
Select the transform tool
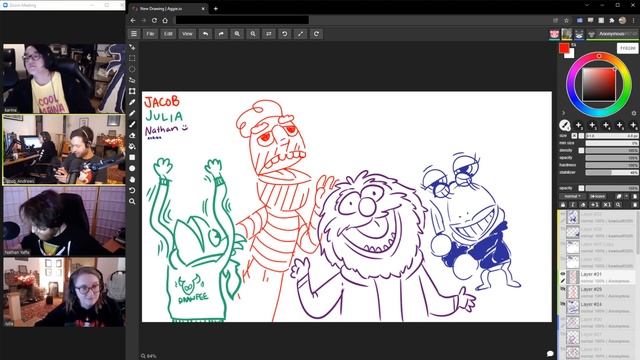tap(132, 91)
